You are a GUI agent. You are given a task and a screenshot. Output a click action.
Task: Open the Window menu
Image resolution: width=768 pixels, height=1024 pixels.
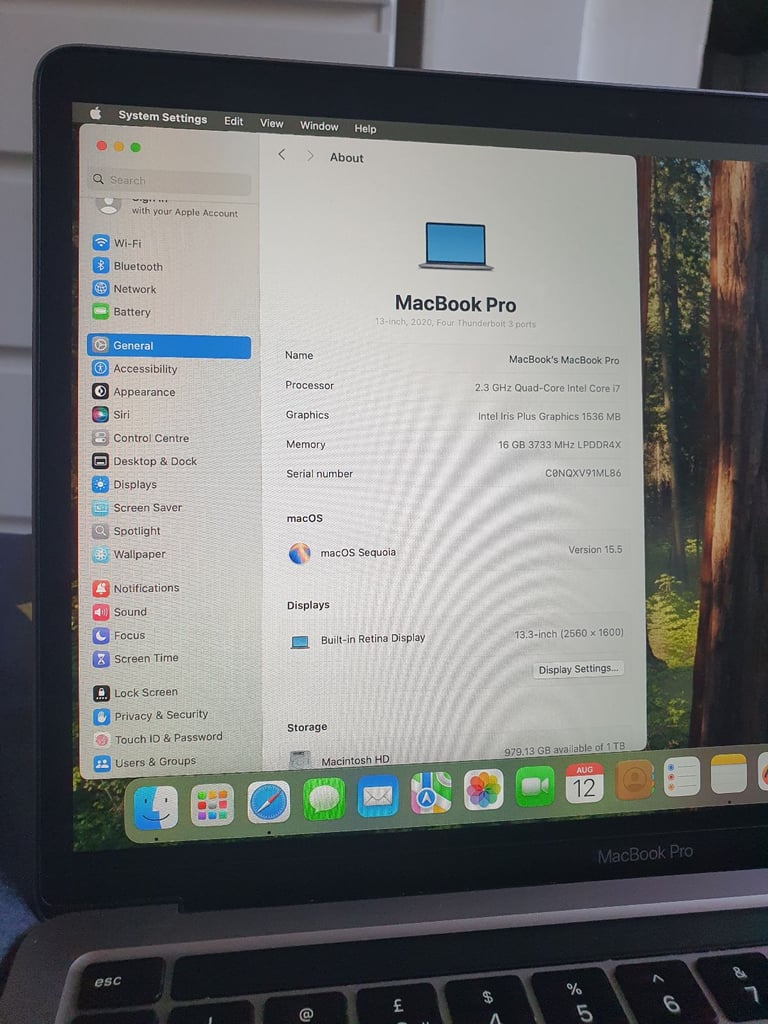coord(319,126)
